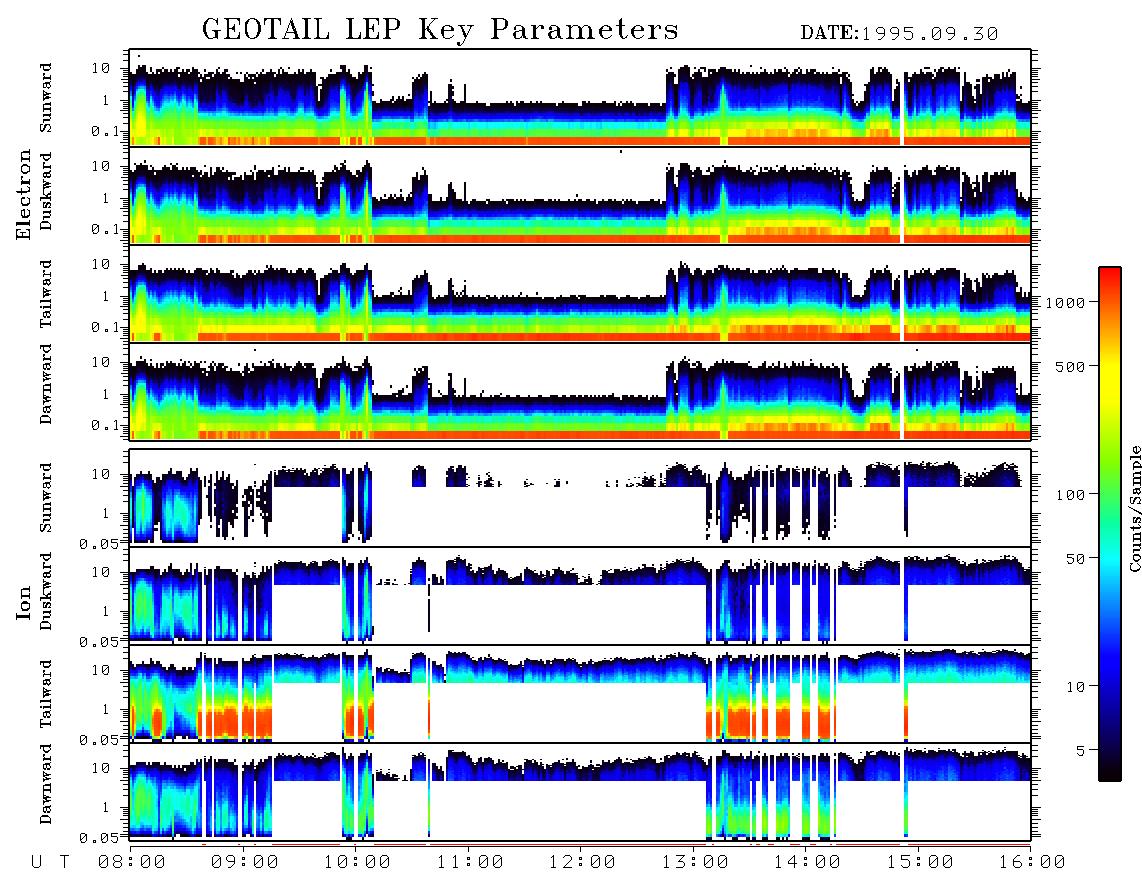The image size is (1142, 880).
Task: Select the Electron 'Sunward' panel label
Action: pos(46,98)
